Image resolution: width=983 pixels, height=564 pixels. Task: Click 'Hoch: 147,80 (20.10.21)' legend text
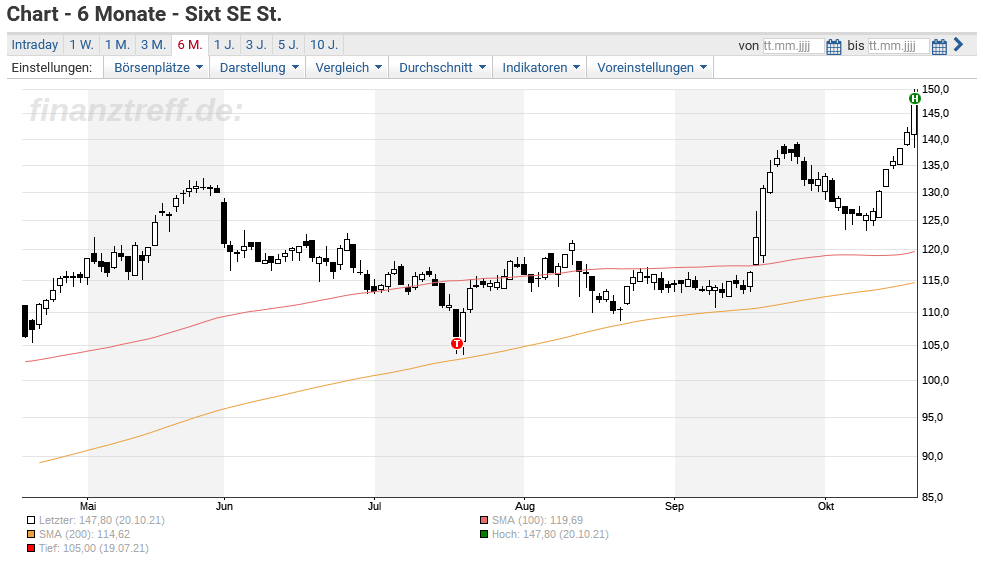point(550,535)
